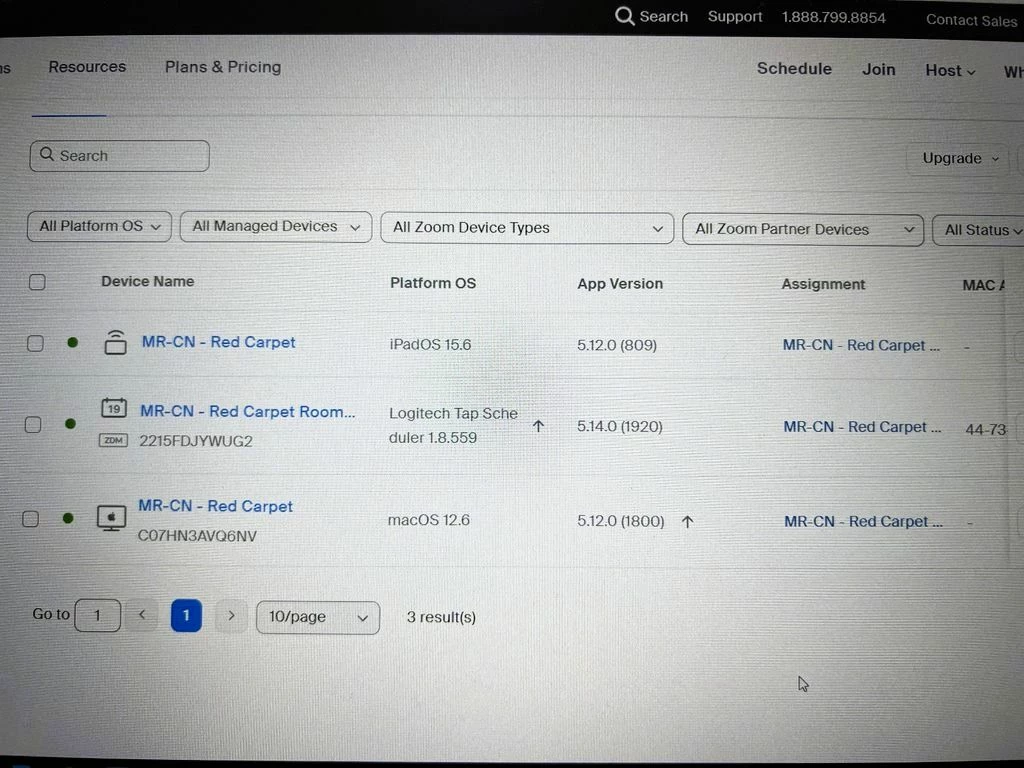Click Schedule in the top navigation
The width and height of the screenshot is (1024, 768).
click(794, 69)
